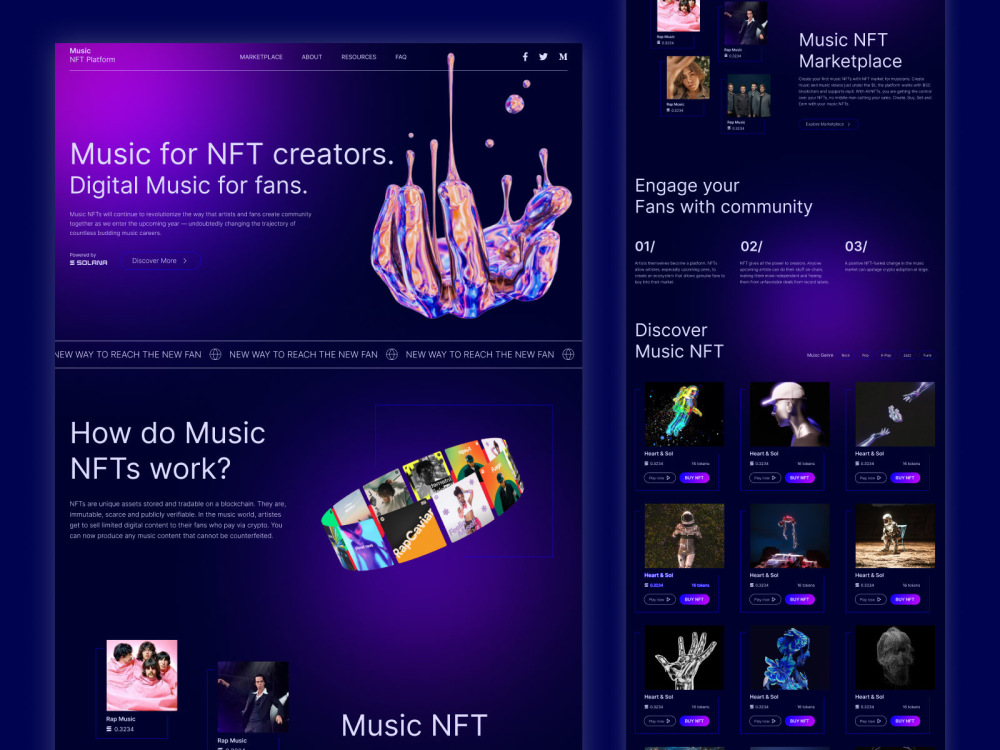The height and width of the screenshot is (750, 1000).
Task: Open the standing astronaut NFT artwork
Action: (684, 536)
